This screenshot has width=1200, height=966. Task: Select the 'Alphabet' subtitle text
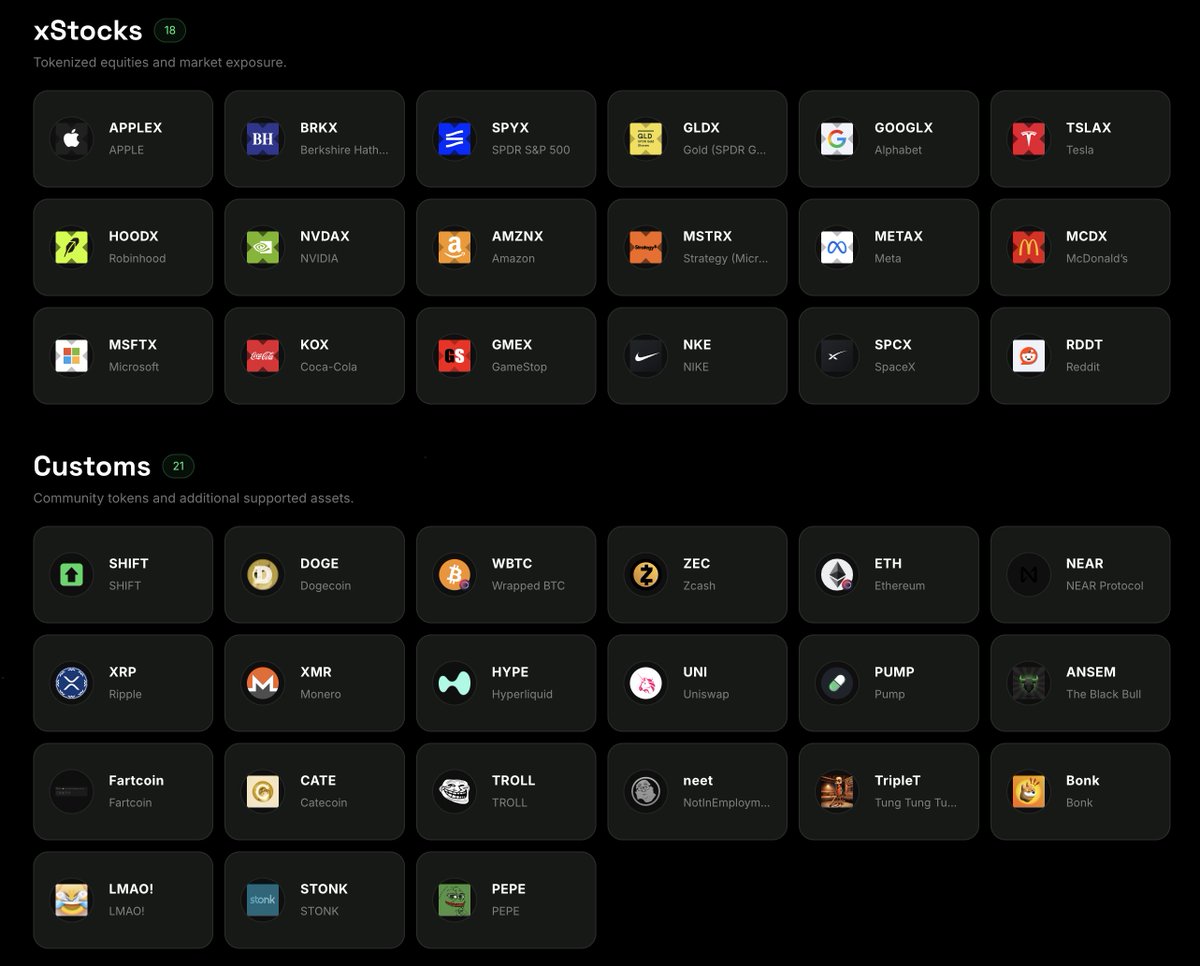point(898,150)
